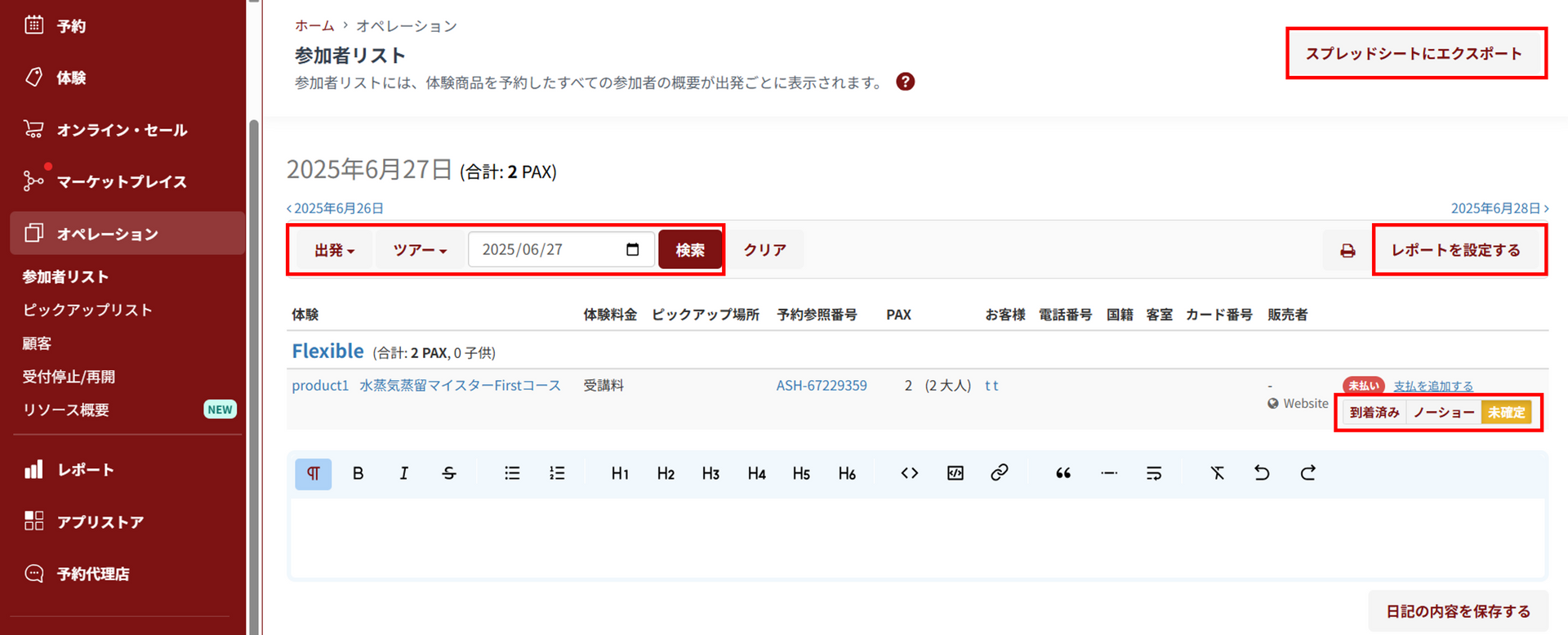Toggle bold formatting in editor
This screenshot has height=635, width=1568.
(358, 473)
